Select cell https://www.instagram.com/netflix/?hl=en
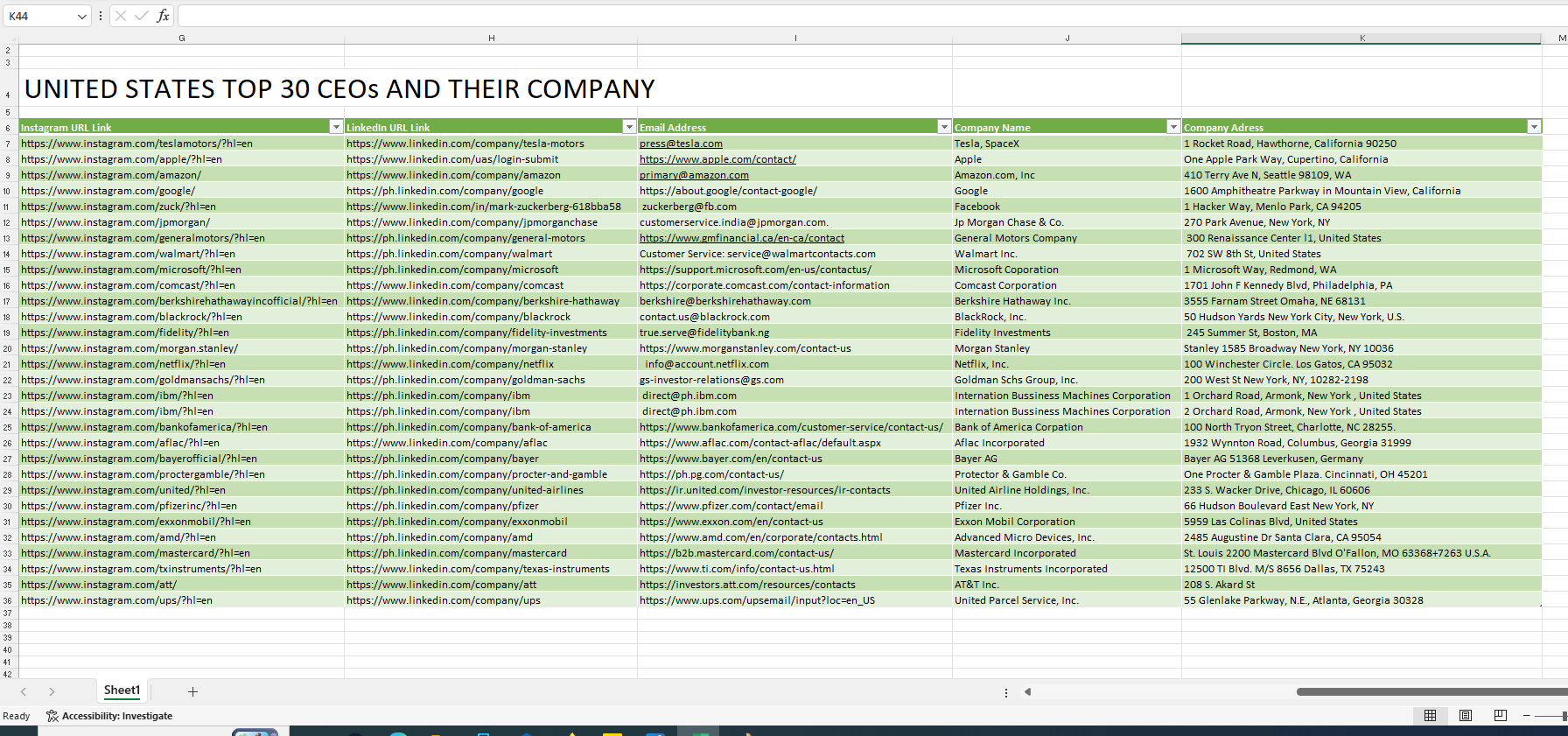This screenshot has height=736, width=1568. 181,364
